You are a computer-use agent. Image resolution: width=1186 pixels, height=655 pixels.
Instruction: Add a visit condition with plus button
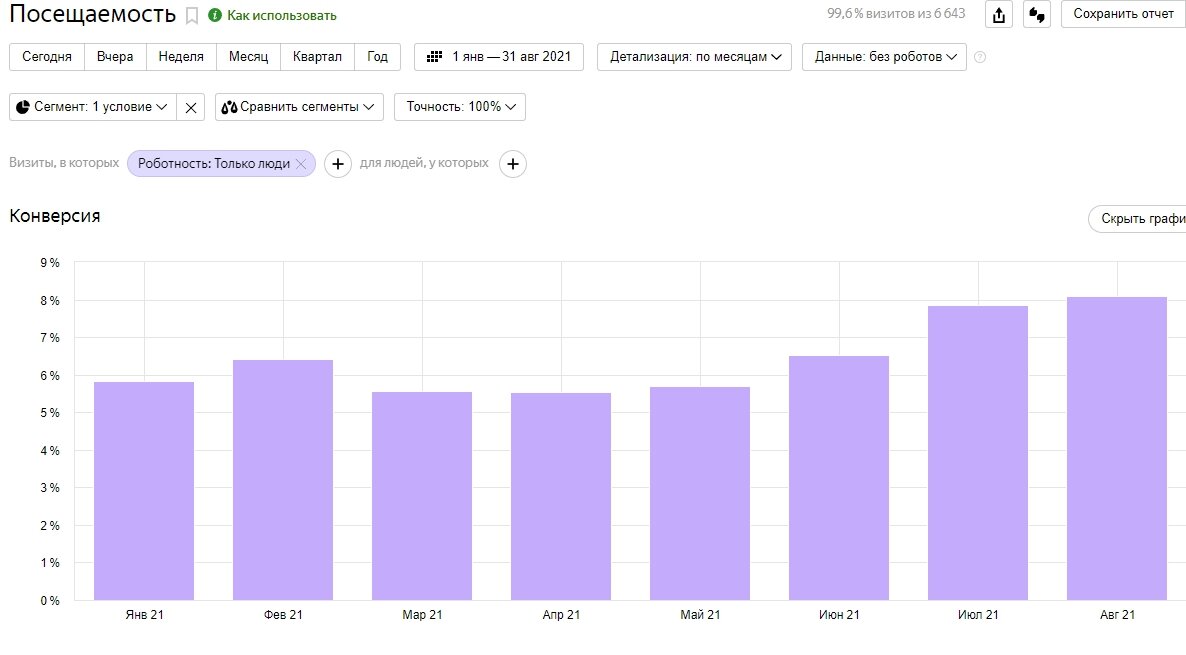click(x=338, y=163)
